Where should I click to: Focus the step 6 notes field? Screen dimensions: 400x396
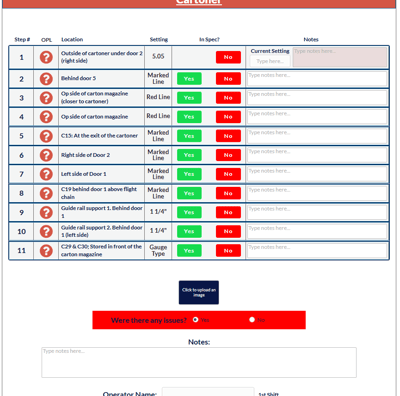point(317,155)
